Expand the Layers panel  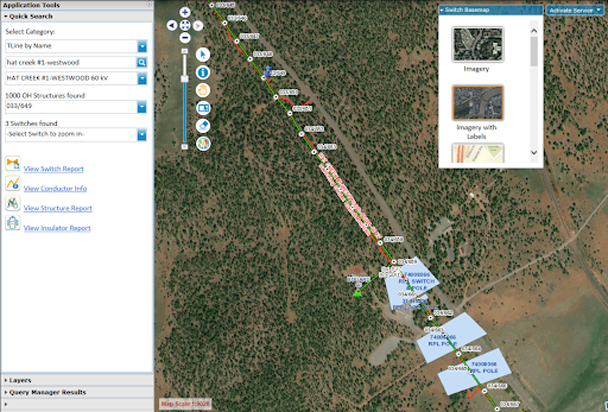click(x=20, y=380)
